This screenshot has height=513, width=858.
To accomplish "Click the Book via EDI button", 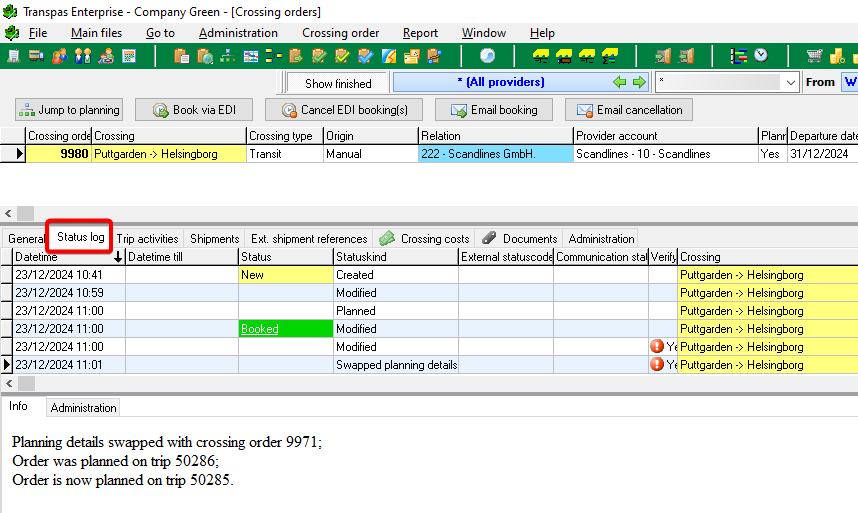I will point(194,110).
